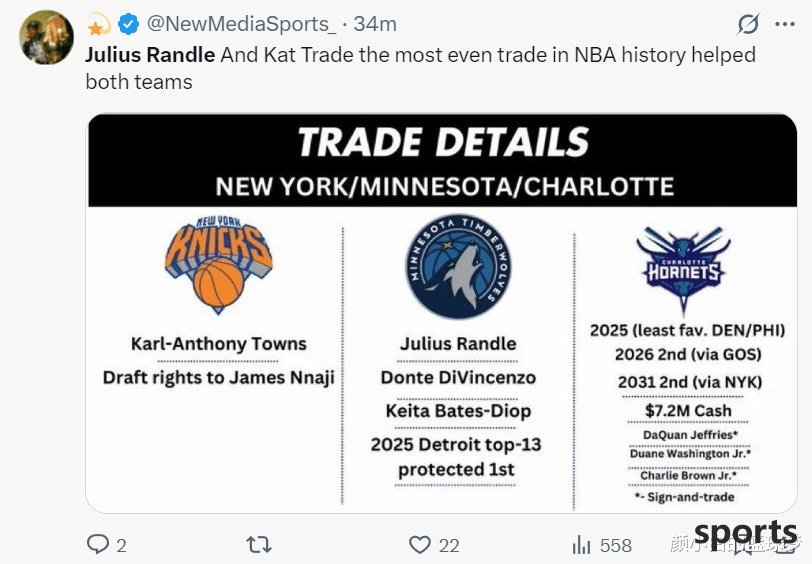Open the reply comment icon

pos(97,544)
